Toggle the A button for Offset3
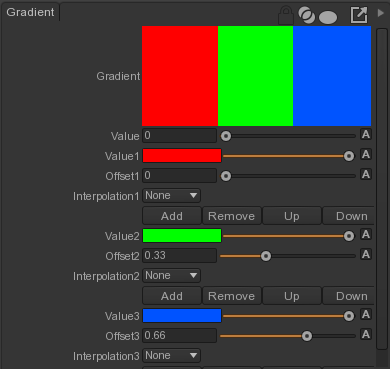Screen dimensions: 390x369 (x=366, y=334)
